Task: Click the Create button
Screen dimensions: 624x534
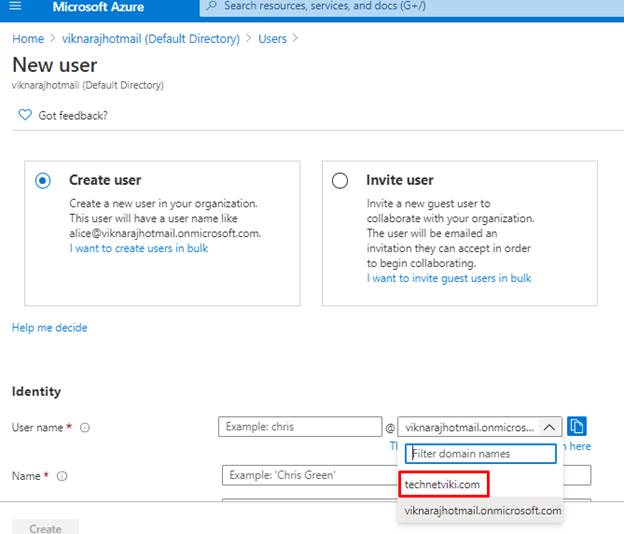Action: coord(45,528)
